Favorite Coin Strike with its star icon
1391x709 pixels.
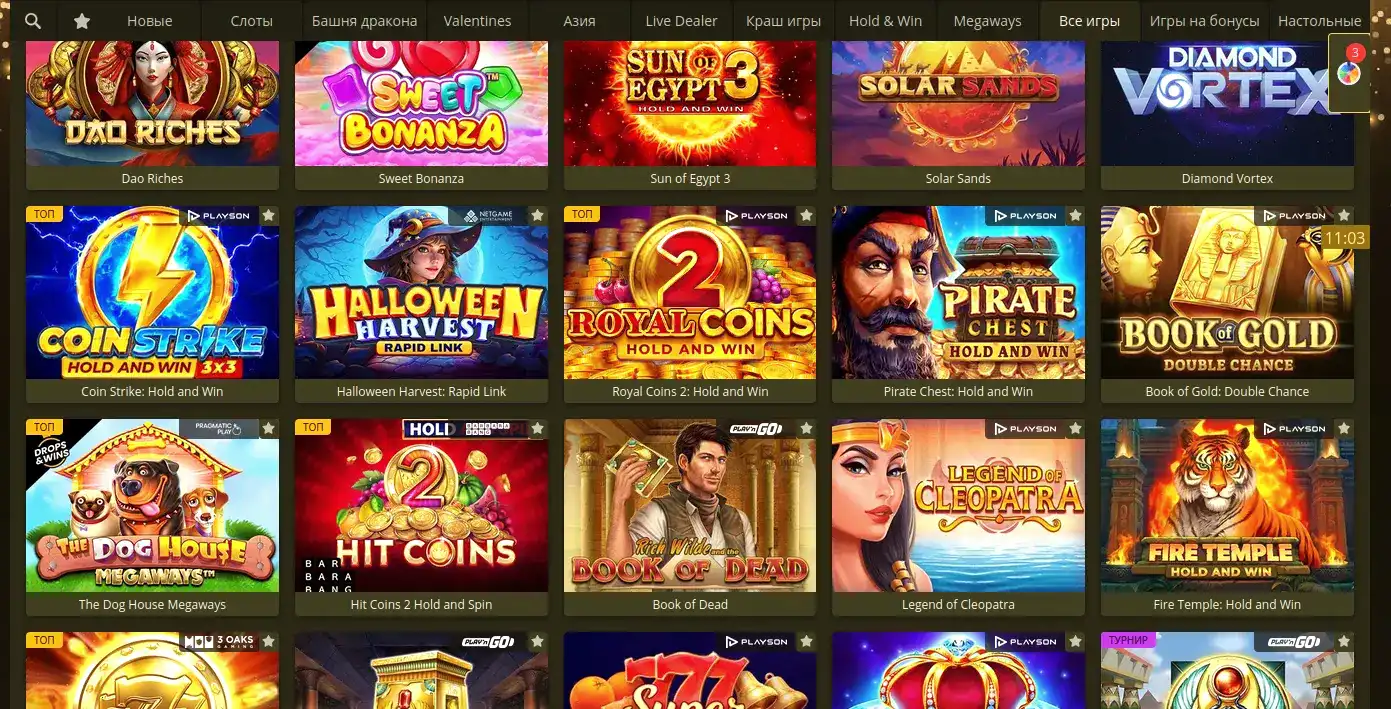coord(268,215)
